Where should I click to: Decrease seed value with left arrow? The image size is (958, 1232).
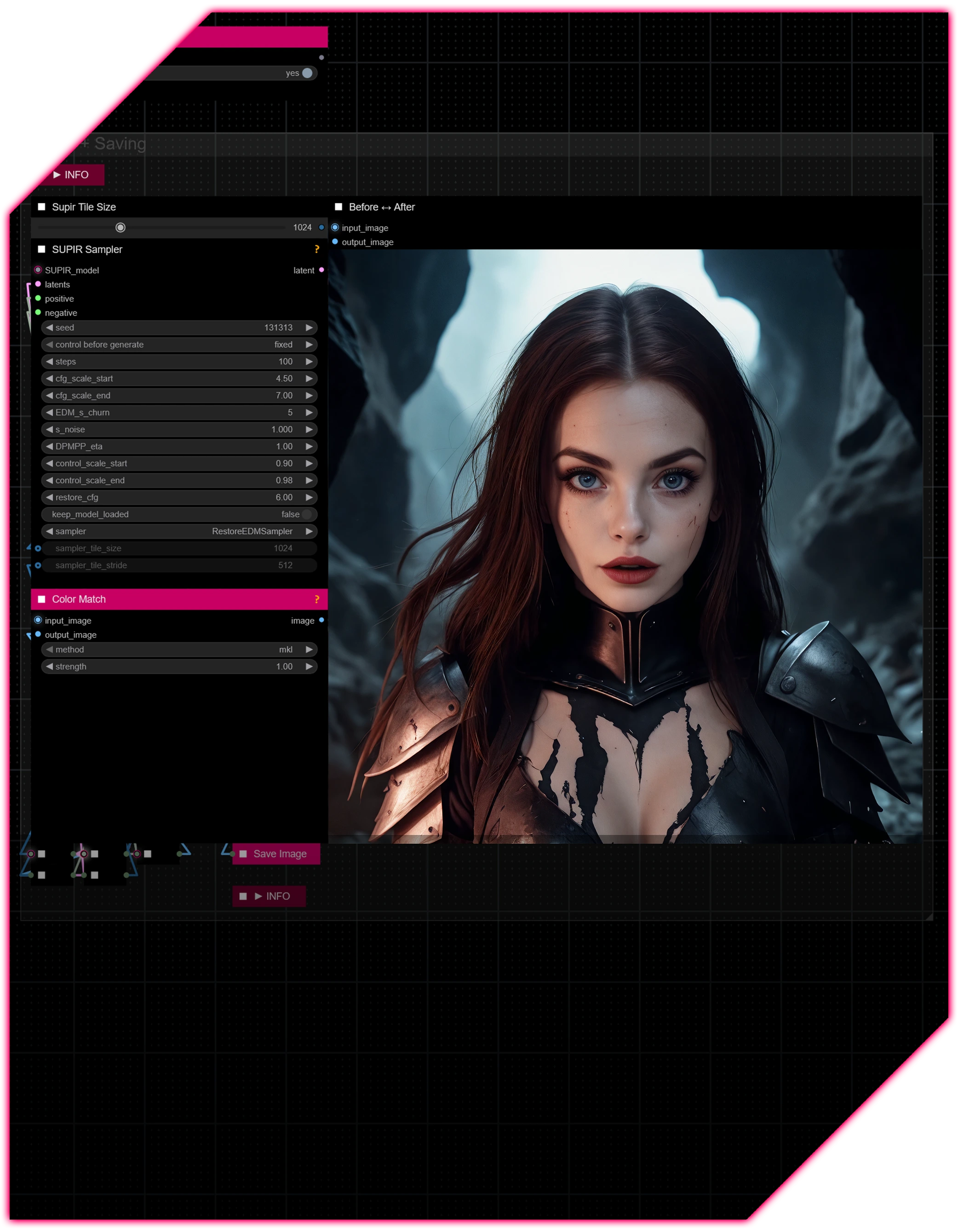click(x=50, y=328)
